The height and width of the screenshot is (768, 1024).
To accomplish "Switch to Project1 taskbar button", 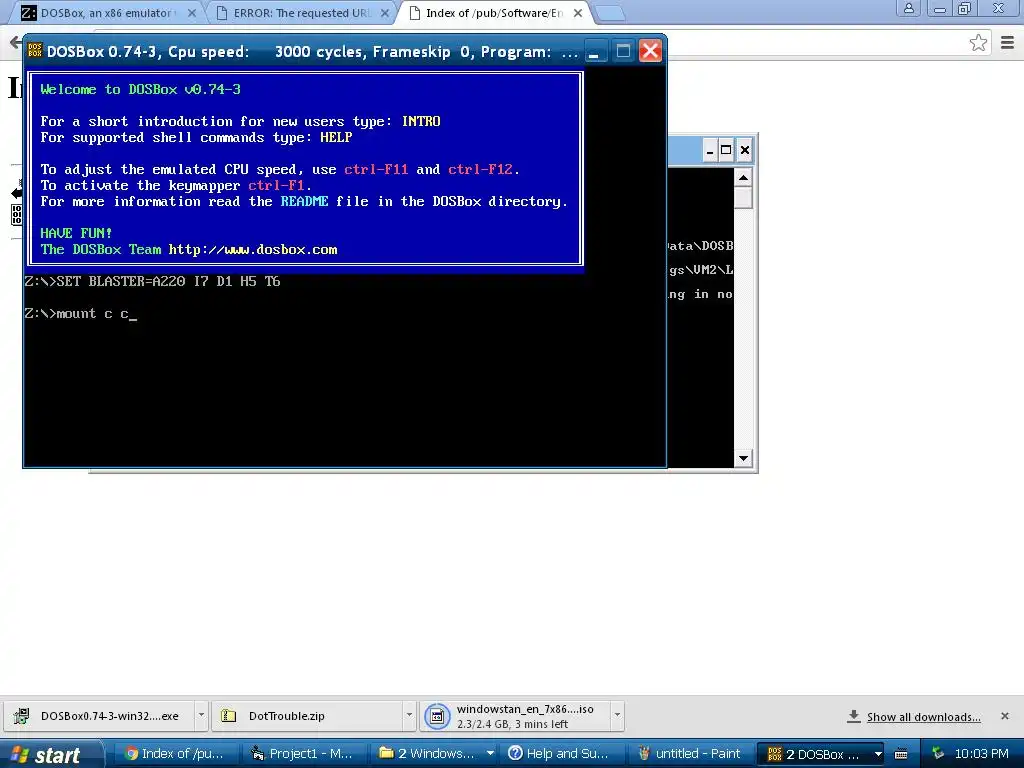I will 302,754.
